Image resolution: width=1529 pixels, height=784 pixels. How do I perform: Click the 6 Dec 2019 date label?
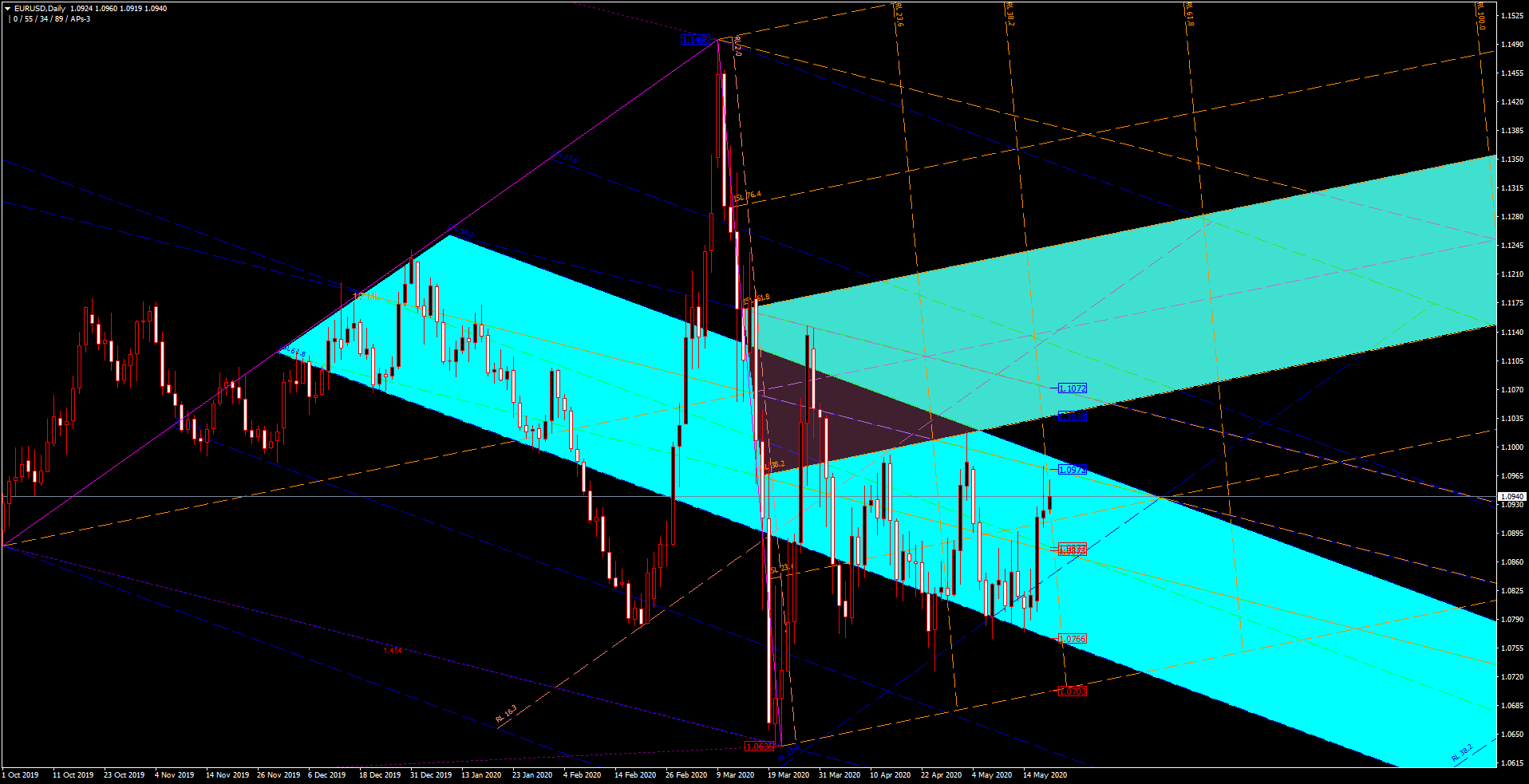click(326, 775)
